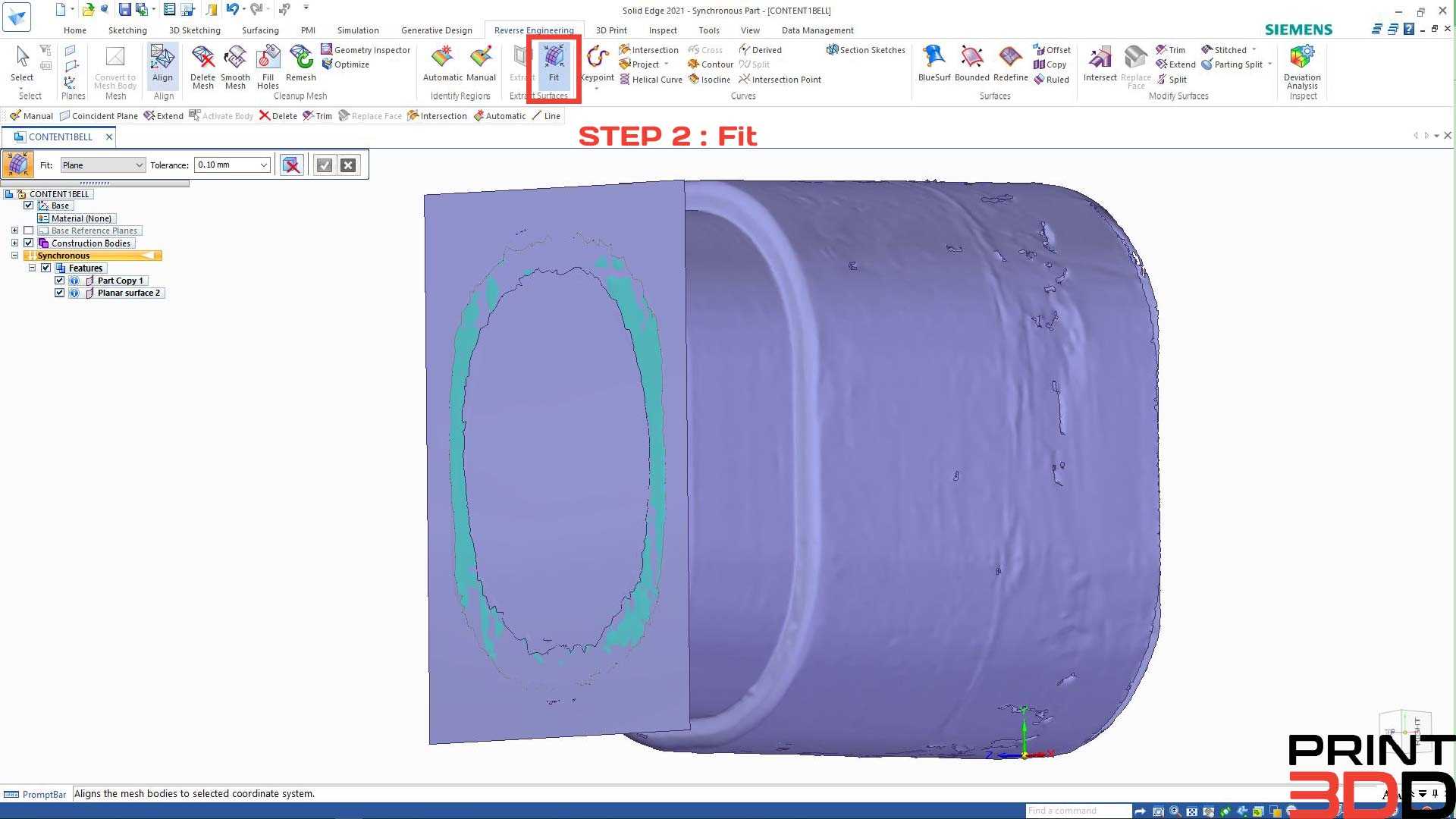Open the Inspect ribbon tab
Image resolution: width=1456 pixels, height=819 pixels.
point(662,30)
